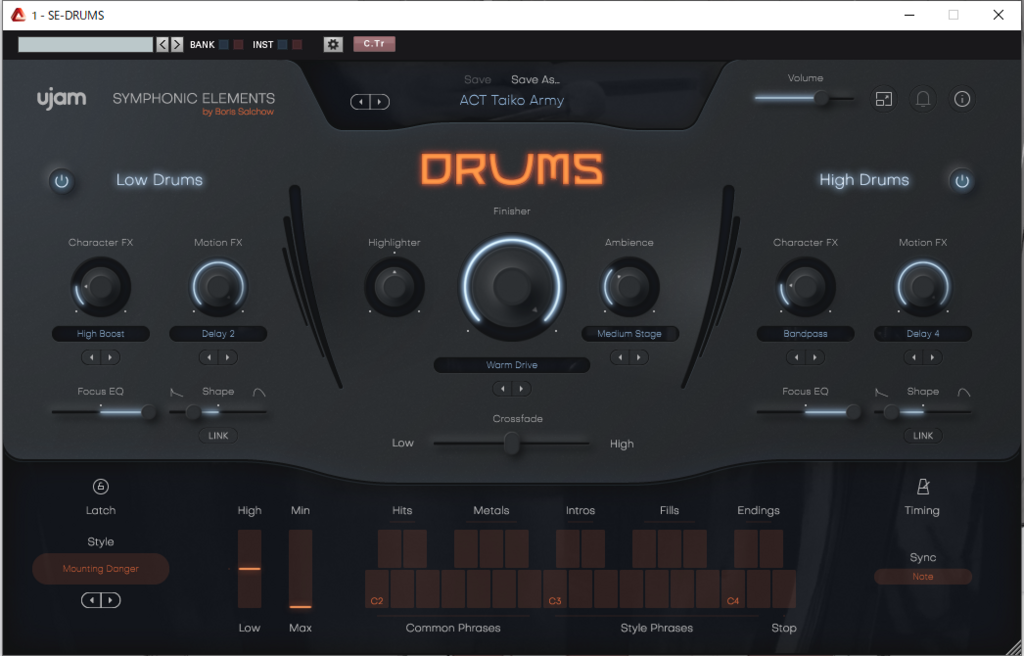Toggle the Low Drums power button
The width and height of the screenshot is (1024, 656).
(x=61, y=181)
